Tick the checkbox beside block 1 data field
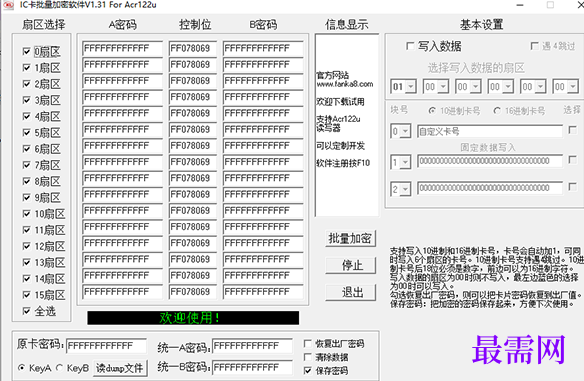The height and width of the screenshot is (381, 584). [x=572, y=160]
